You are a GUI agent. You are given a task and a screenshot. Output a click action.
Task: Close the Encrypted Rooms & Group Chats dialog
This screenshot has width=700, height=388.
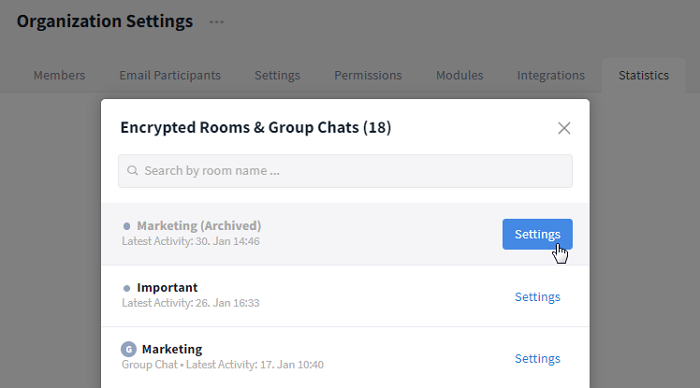(564, 128)
